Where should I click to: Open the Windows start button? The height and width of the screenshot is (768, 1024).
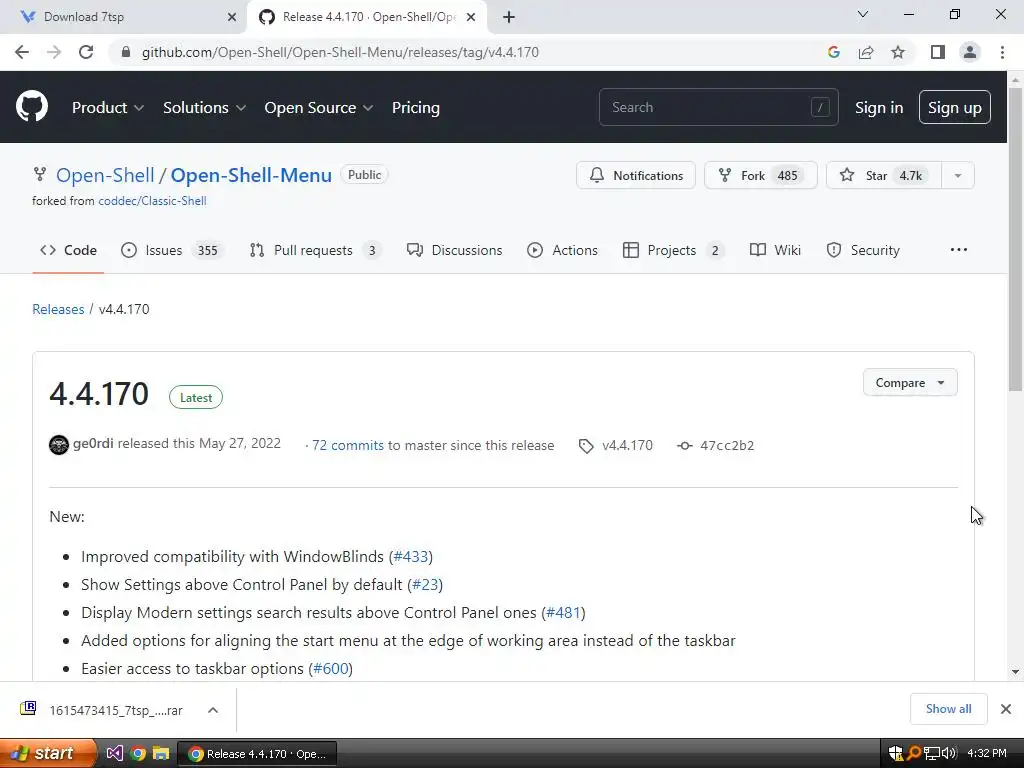tap(48, 754)
